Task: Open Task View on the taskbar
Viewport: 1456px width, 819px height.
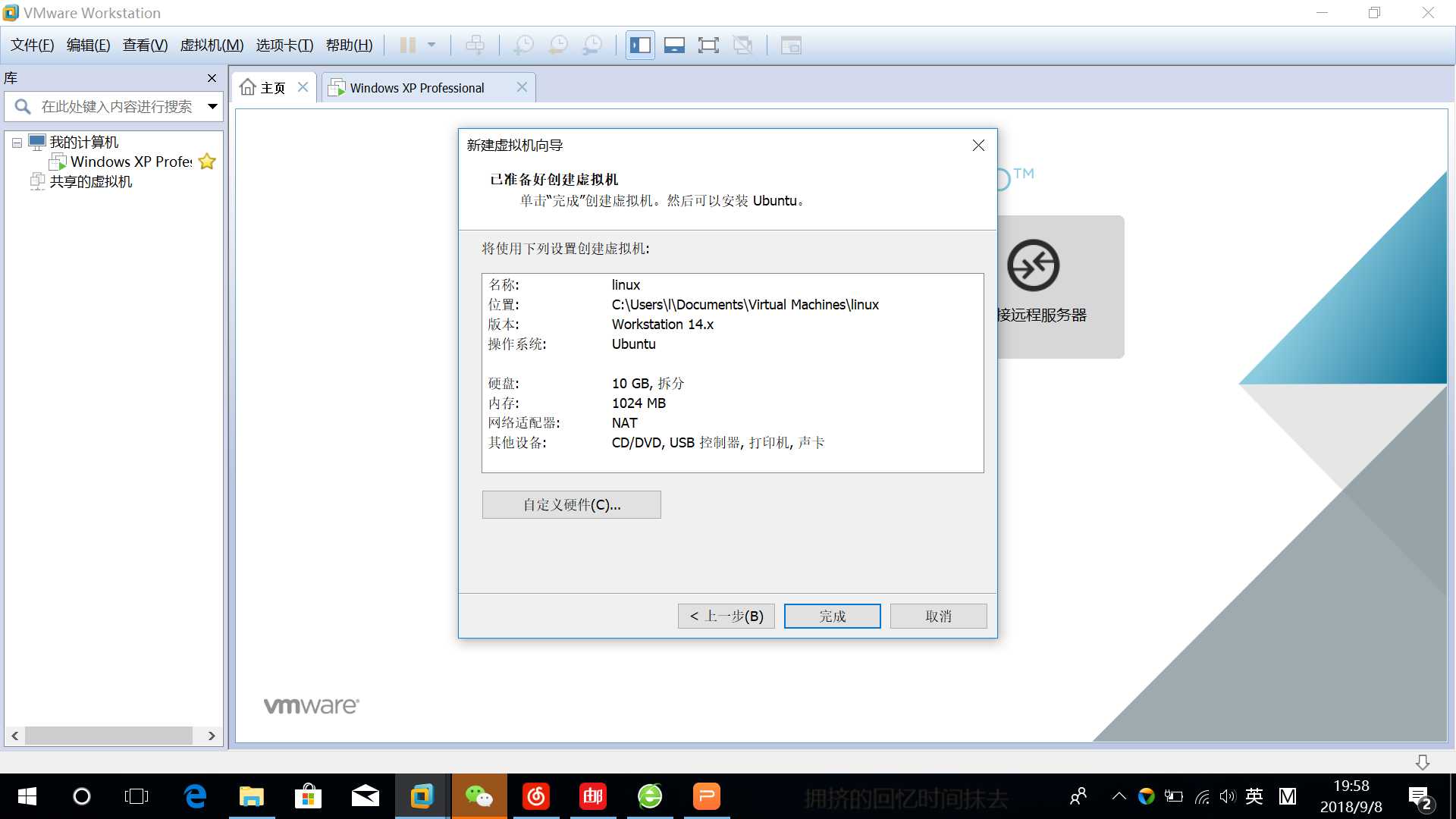Action: 136,796
